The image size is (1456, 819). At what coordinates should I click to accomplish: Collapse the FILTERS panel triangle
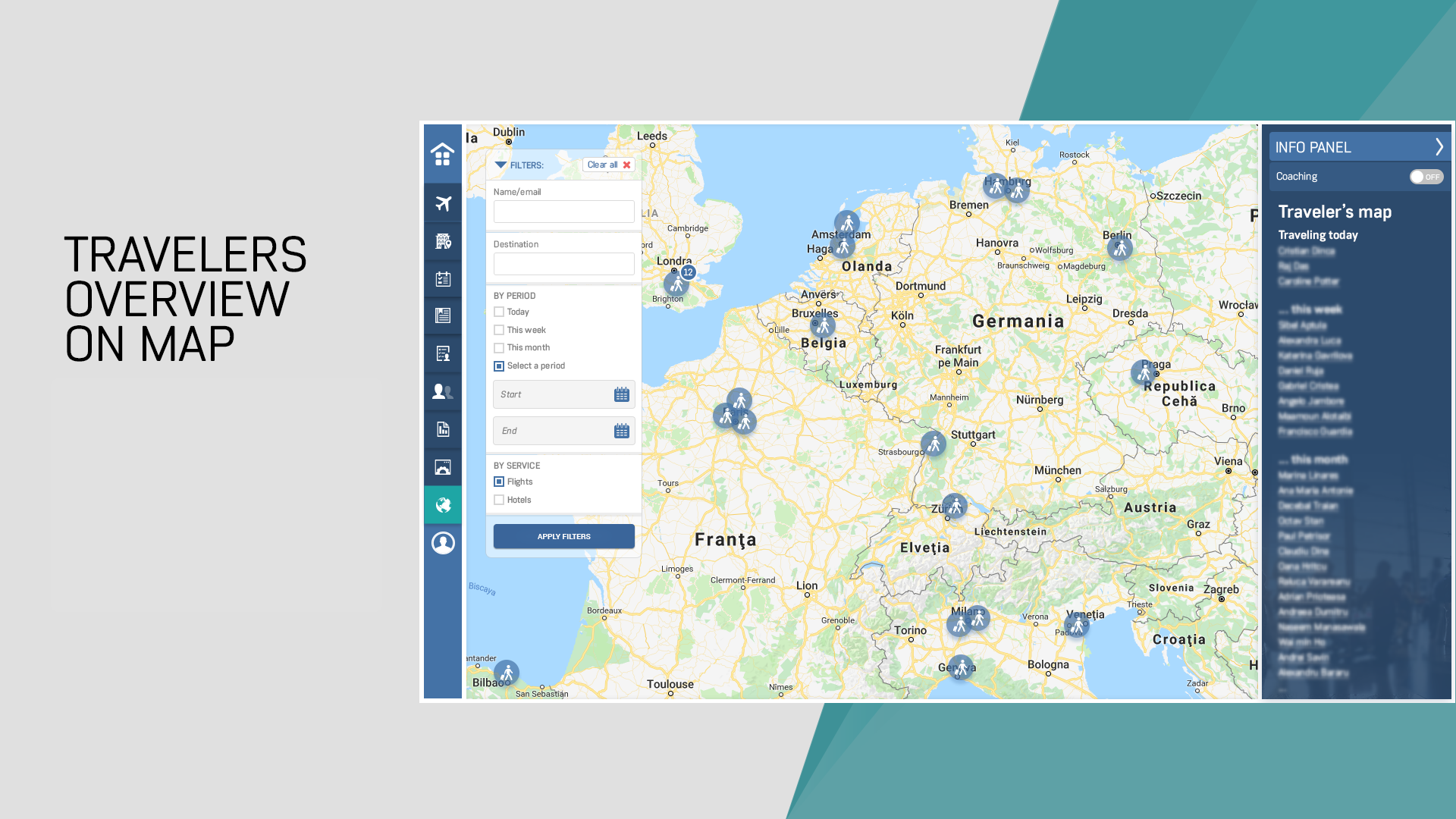500,165
